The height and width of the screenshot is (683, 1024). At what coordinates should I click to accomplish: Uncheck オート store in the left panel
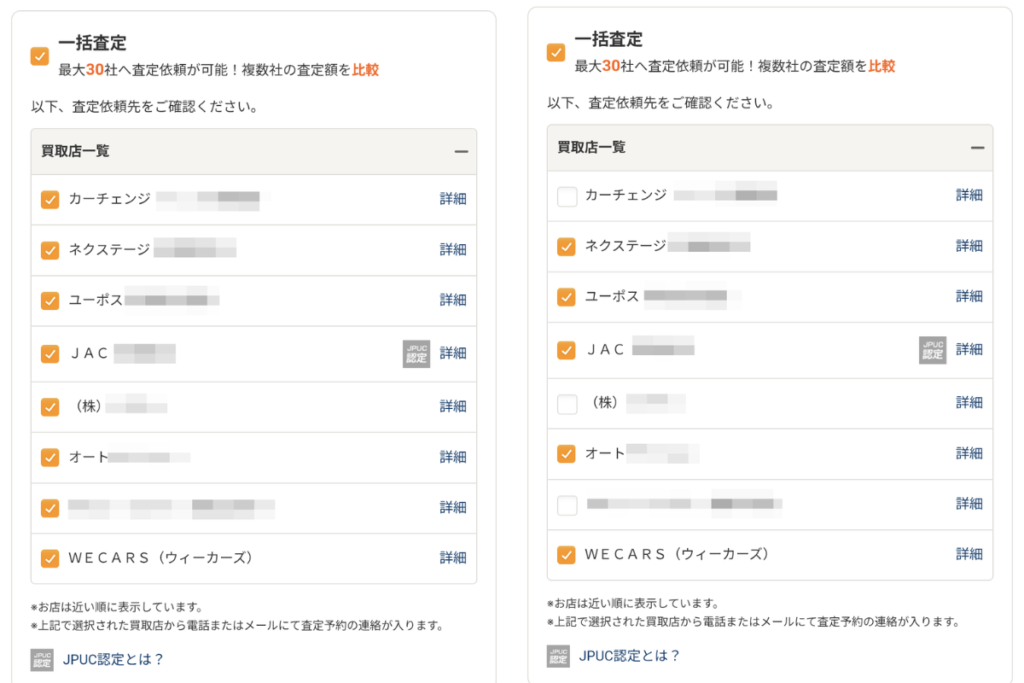(x=50, y=457)
